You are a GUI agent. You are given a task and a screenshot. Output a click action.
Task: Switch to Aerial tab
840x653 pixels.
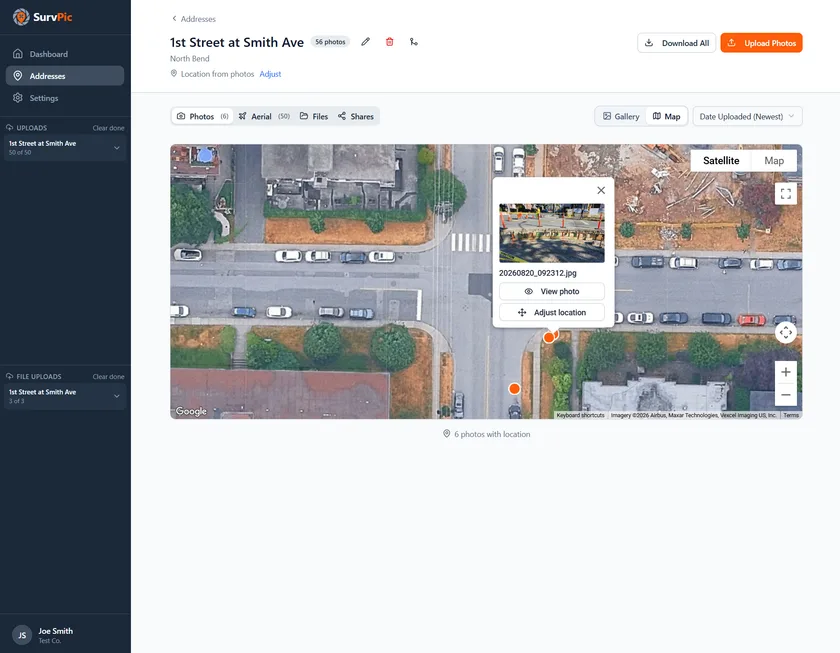click(x=264, y=116)
